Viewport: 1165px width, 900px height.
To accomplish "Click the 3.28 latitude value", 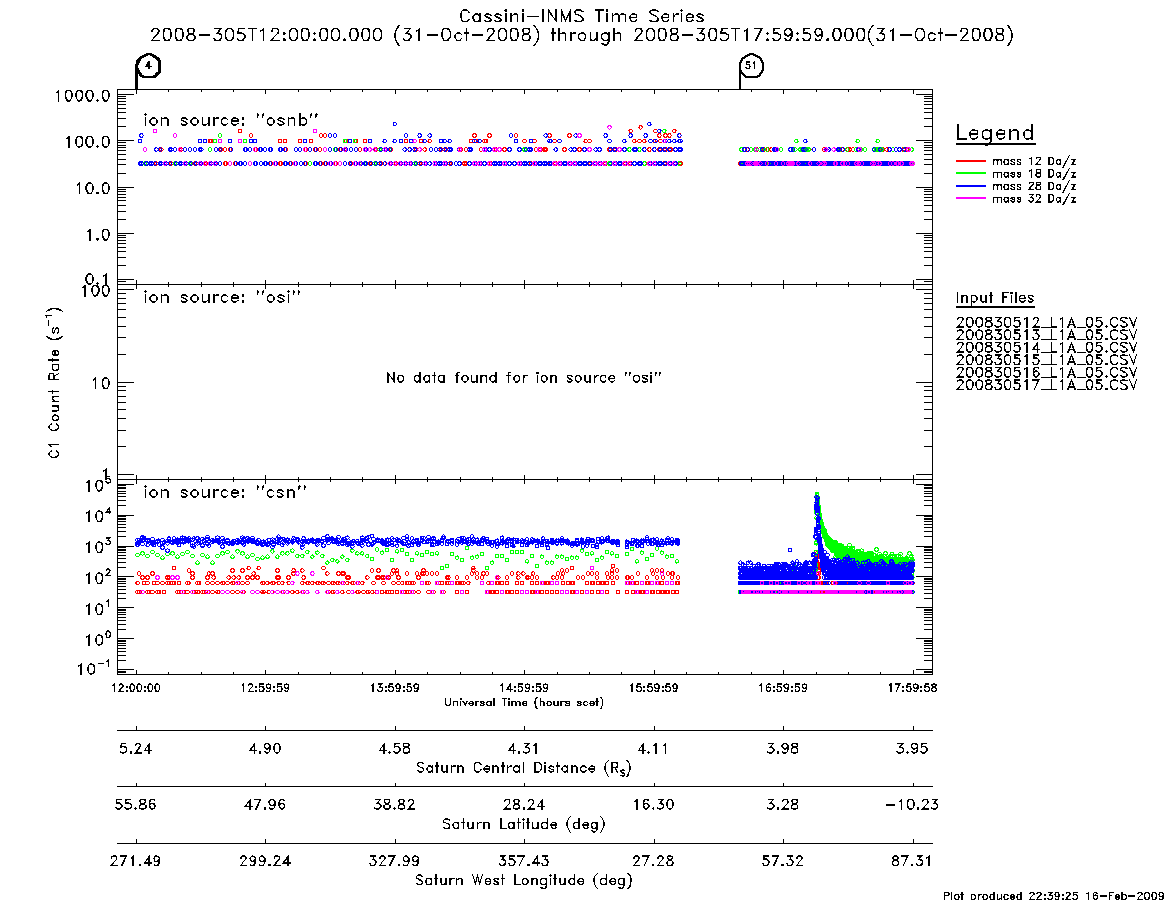I will [783, 805].
